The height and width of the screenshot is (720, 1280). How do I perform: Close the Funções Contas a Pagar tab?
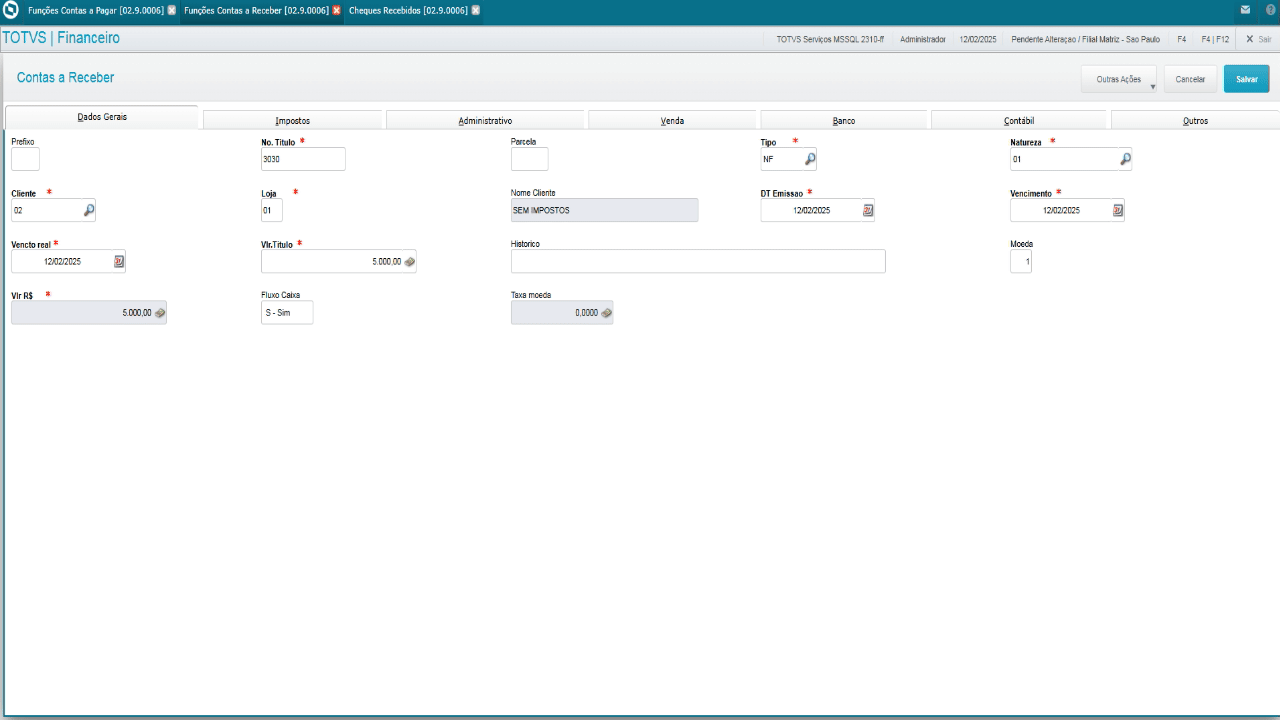coord(171,10)
